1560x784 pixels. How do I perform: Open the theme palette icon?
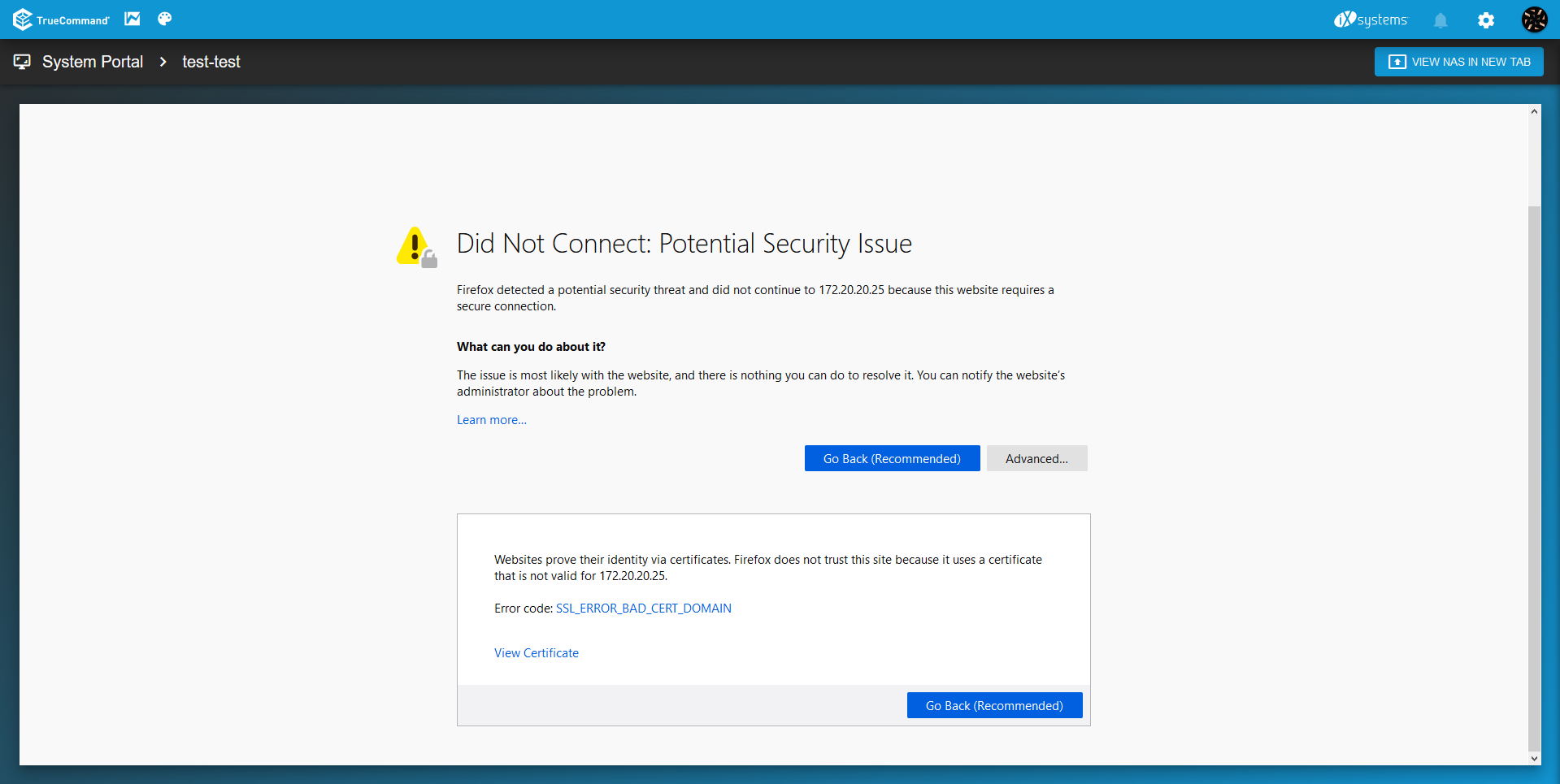tap(164, 19)
